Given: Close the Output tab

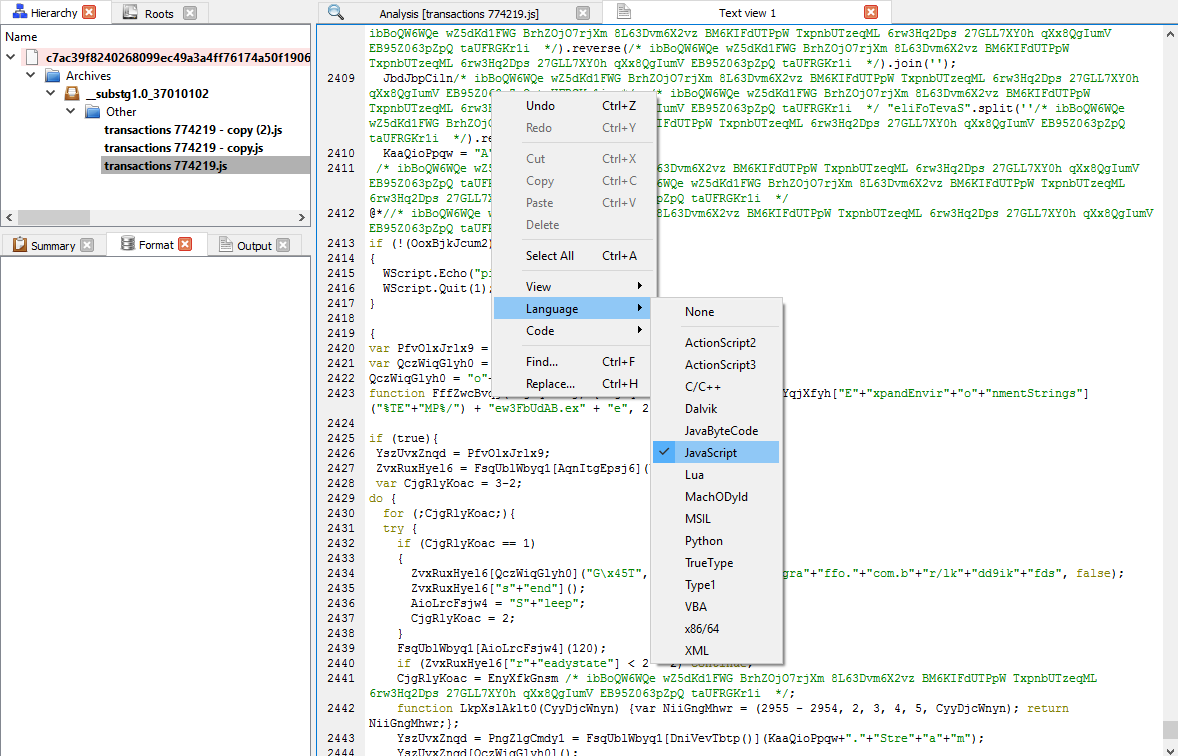Looking at the screenshot, I should coord(283,246).
